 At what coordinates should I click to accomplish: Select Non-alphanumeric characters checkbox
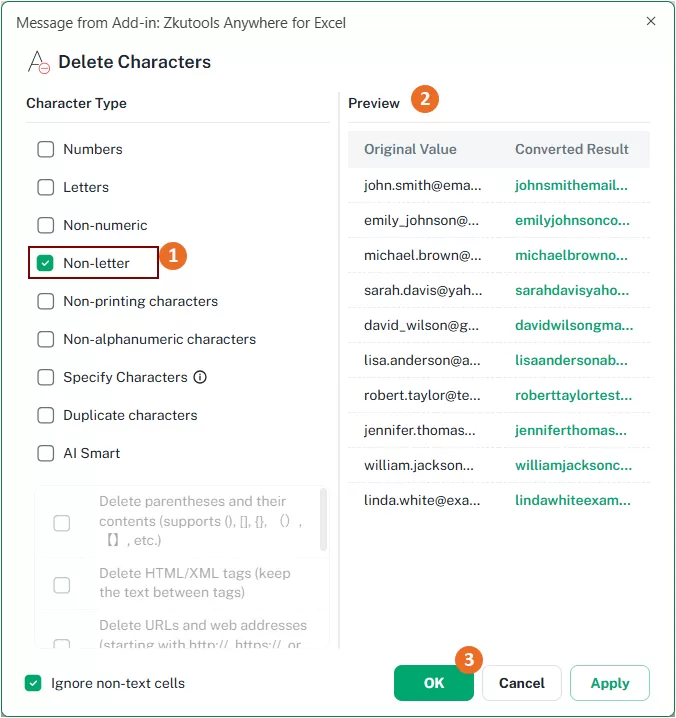coord(46,339)
